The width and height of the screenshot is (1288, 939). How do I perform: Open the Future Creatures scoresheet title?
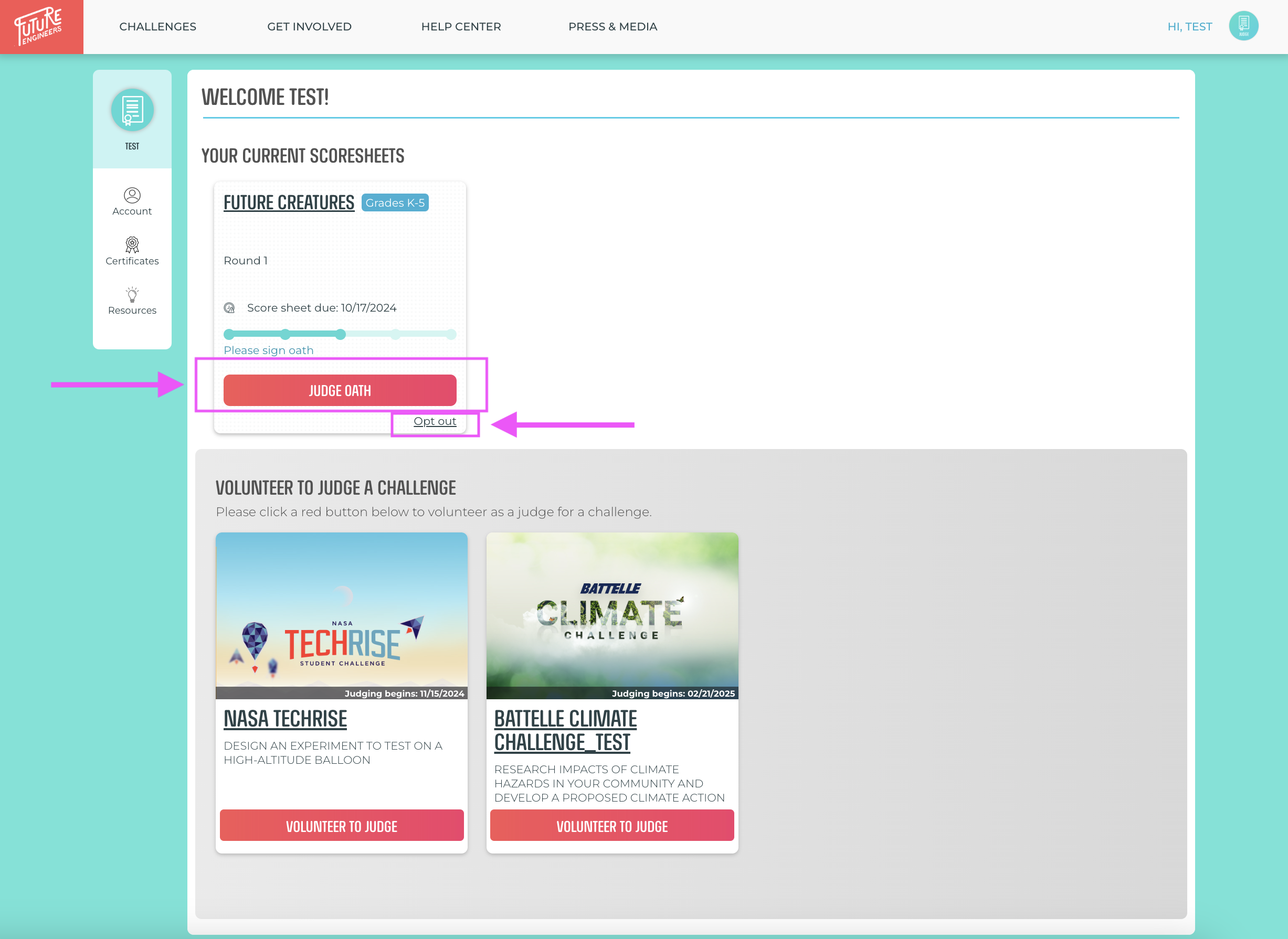click(x=289, y=202)
